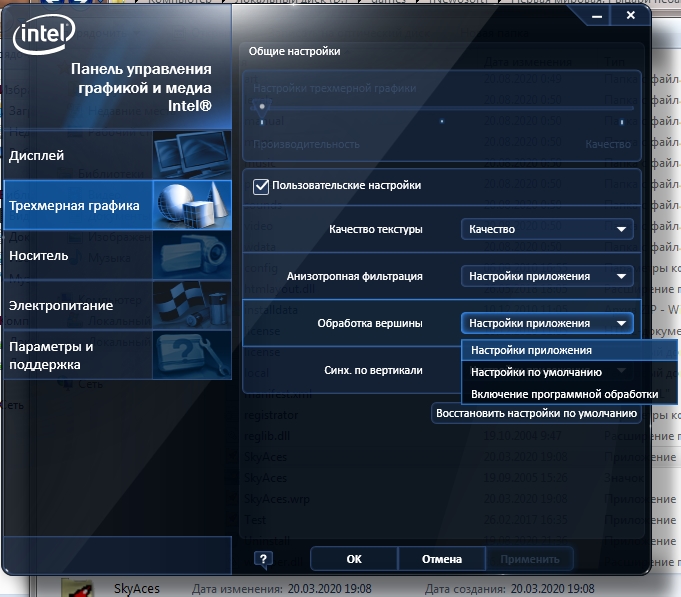The width and height of the screenshot is (681, 597).
Task: Minimize the Intel control panel window
Action: tap(597, 16)
